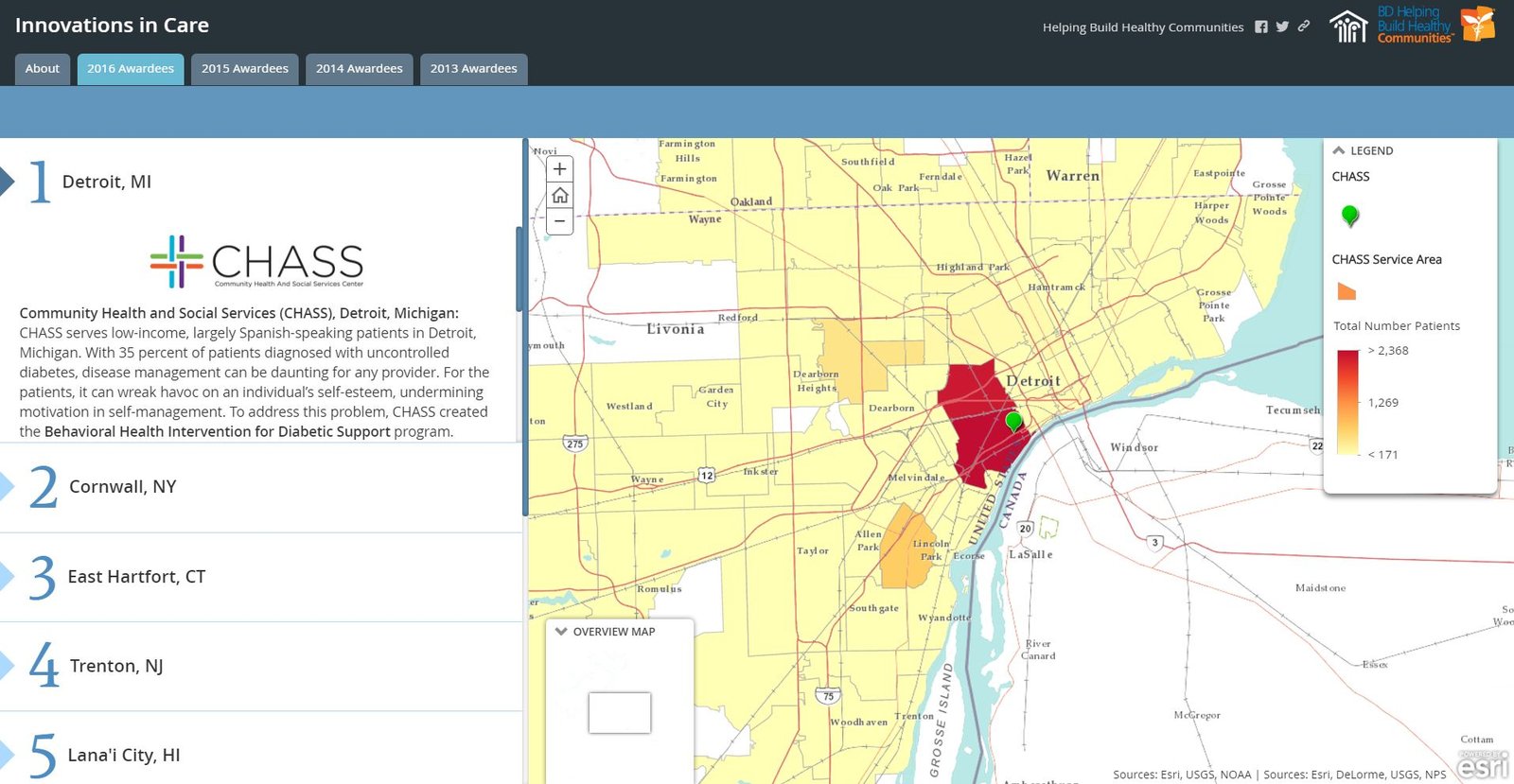This screenshot has width=1514, height=784.
Task: Open the About tab
Action: (x=43, y=69)
